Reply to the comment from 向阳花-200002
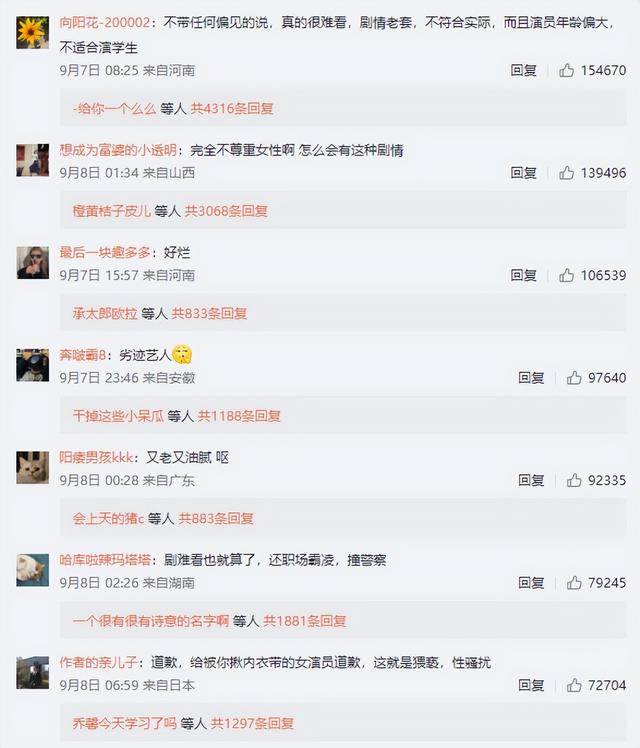The image size is (640, 748). (x=523, y=70)
